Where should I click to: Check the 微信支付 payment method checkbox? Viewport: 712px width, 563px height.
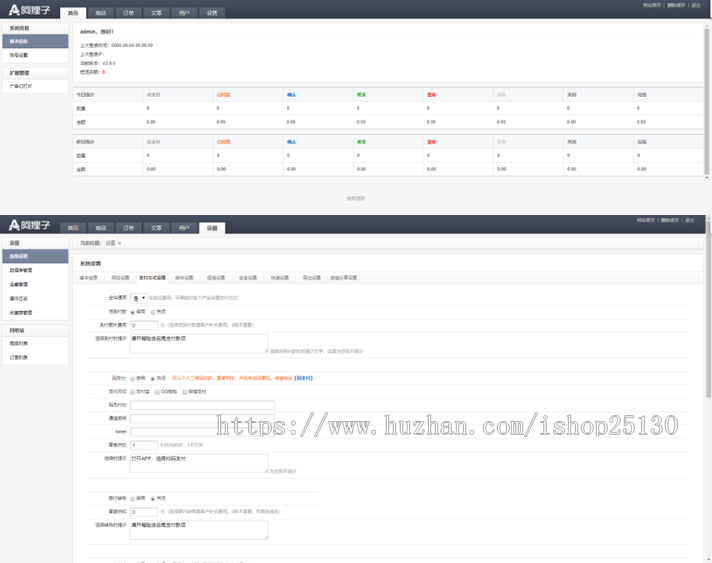point(184,392)
